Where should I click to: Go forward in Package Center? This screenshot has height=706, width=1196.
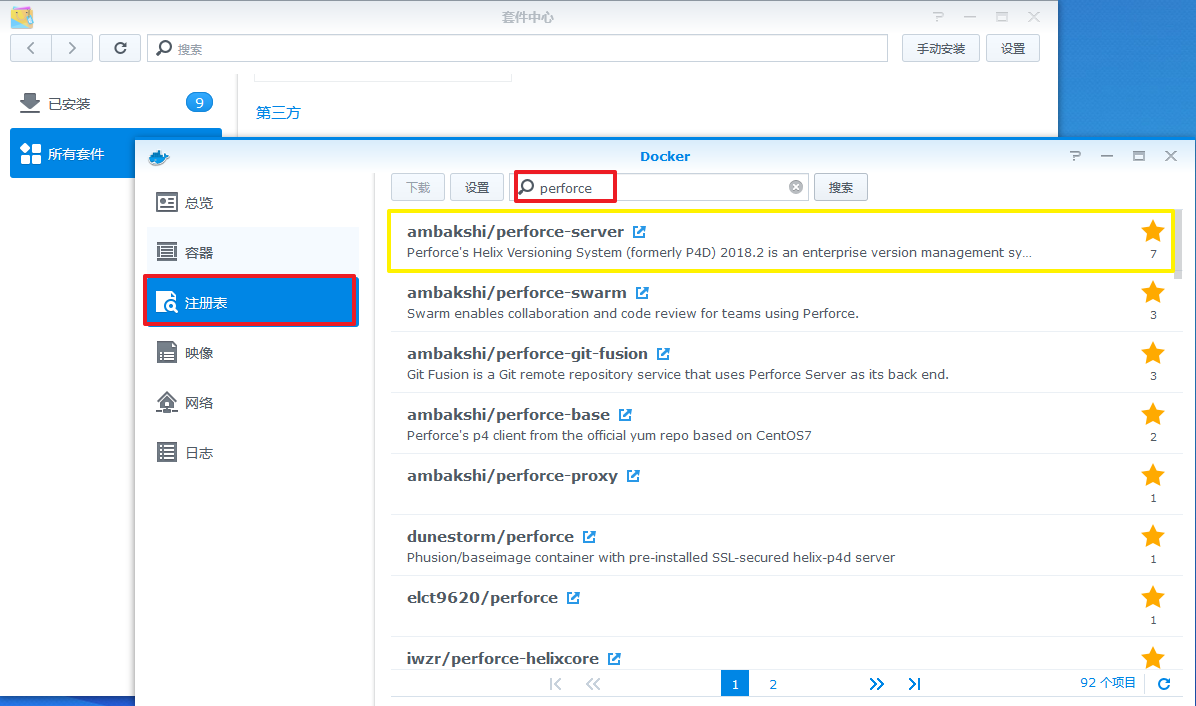(x=72, y=48)
